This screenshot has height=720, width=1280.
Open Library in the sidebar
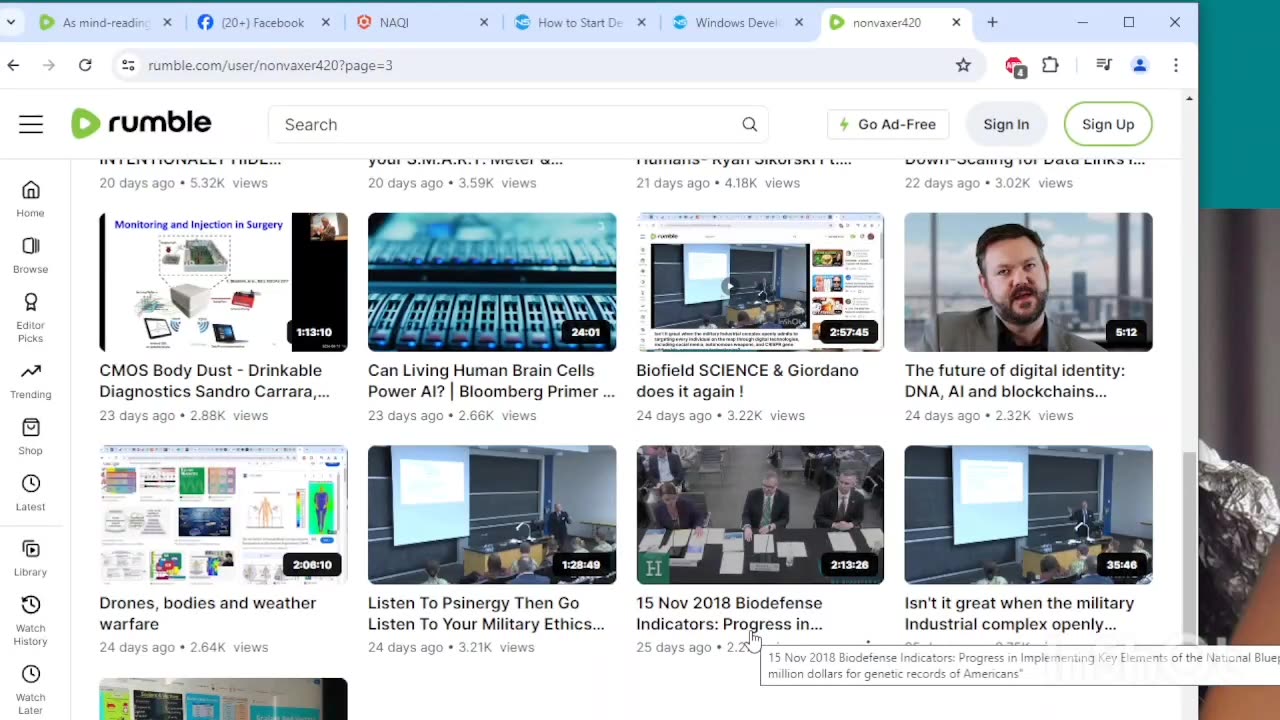(x=31, y=558)
